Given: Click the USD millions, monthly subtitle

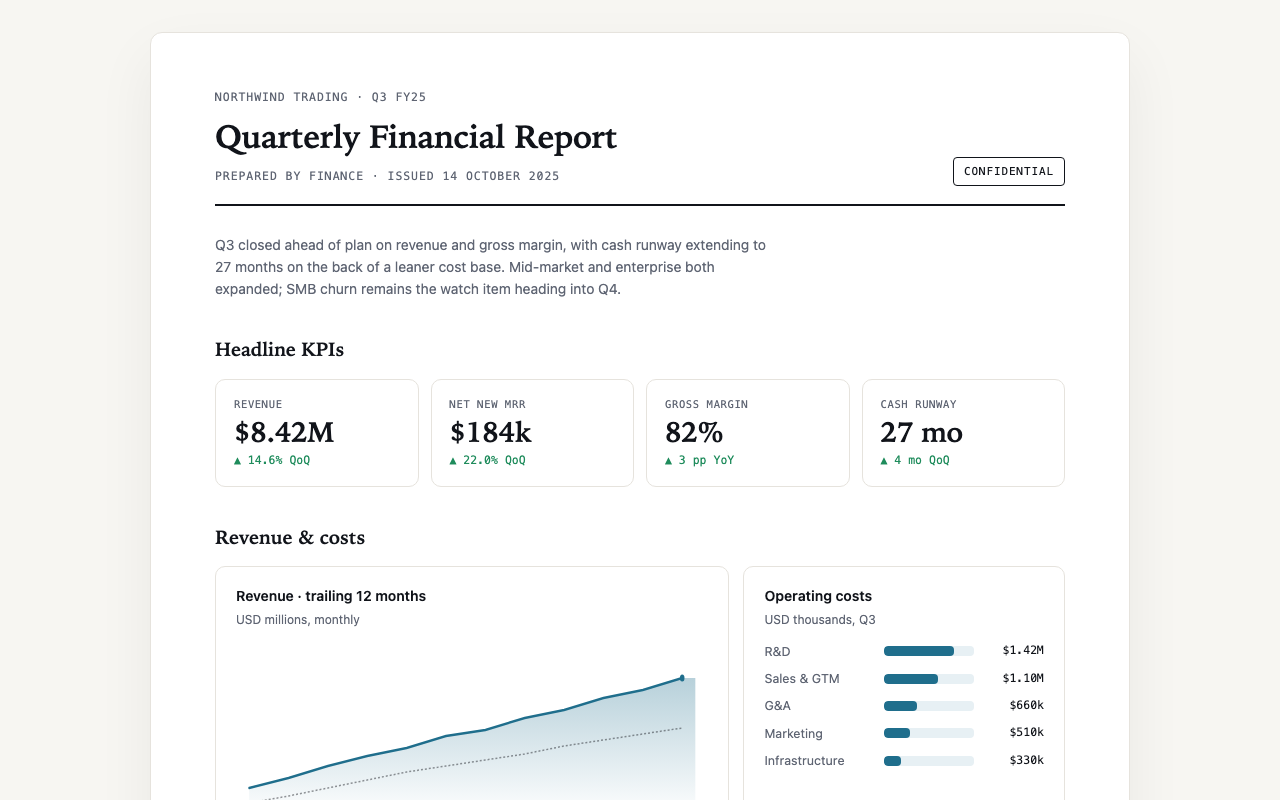Looking at the screenshot, I should 298,620.
